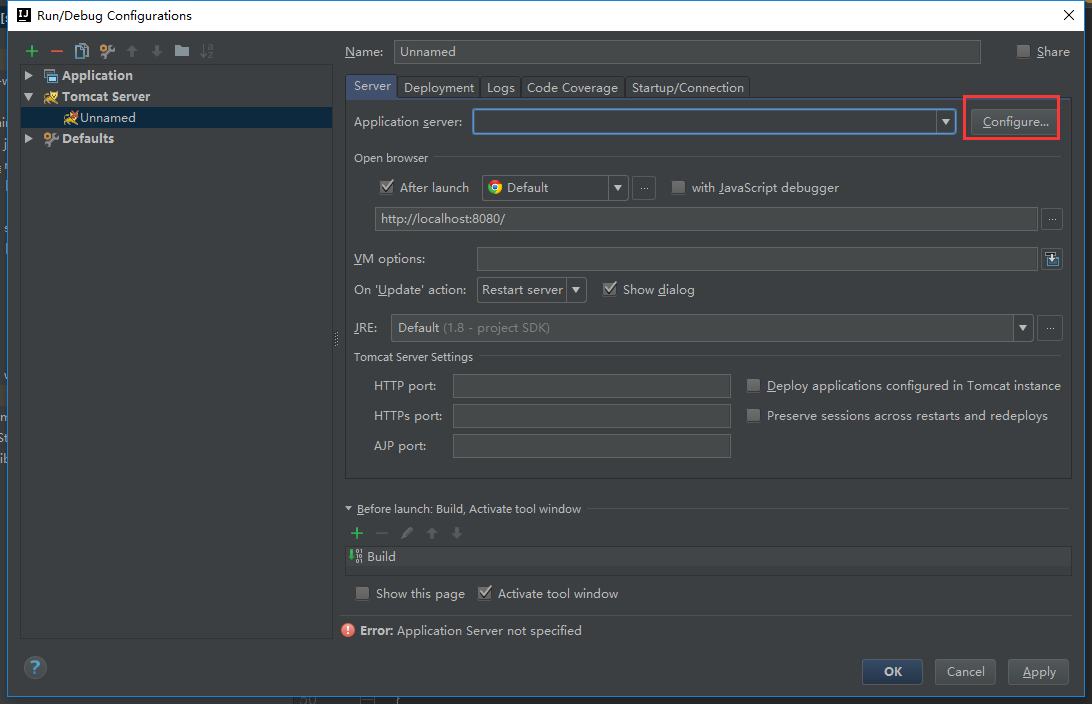Uncheck Activate tool window checkbox
Screen dimensions: 1092x704
tap(485, 593)
